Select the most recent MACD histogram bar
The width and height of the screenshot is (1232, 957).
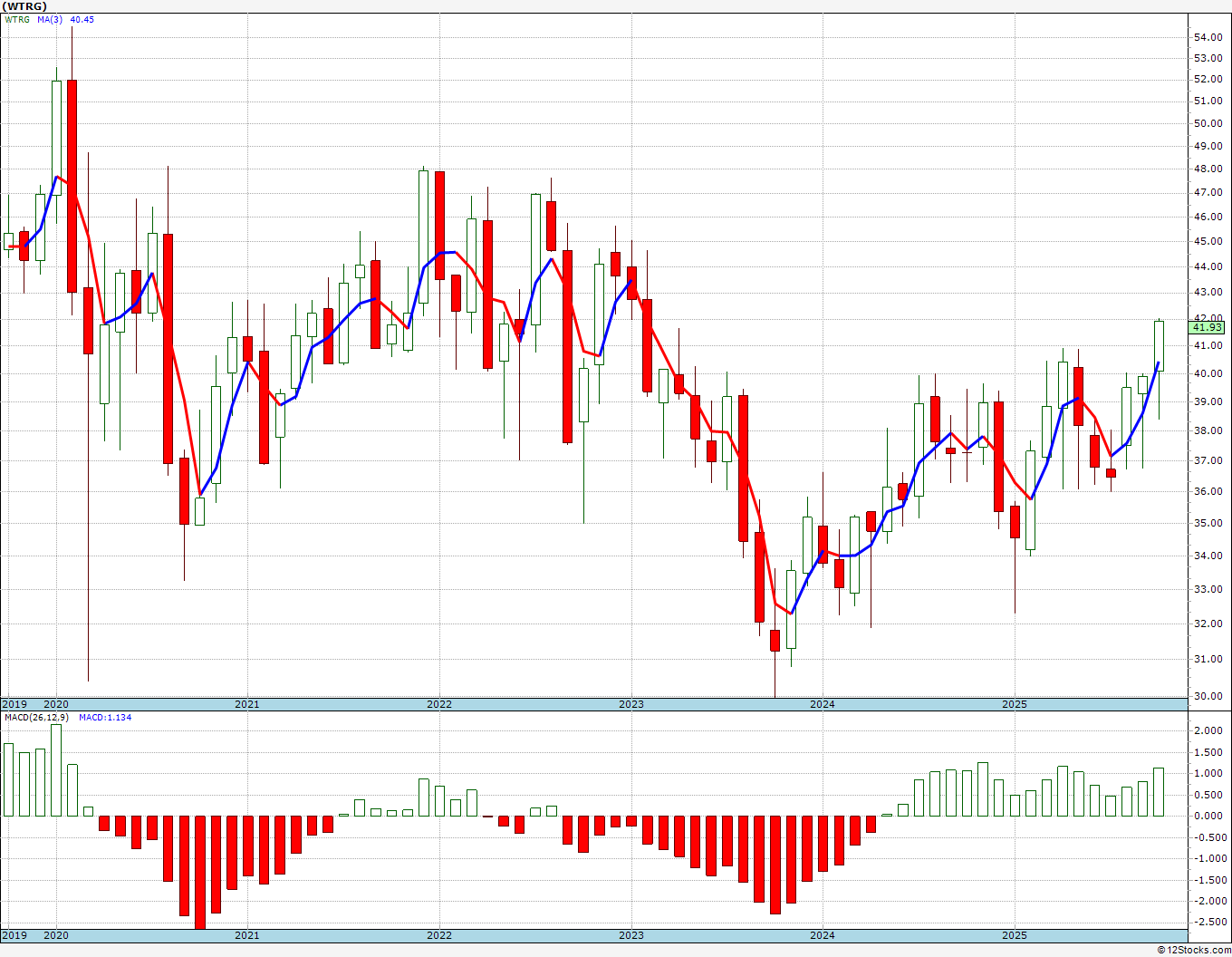click(1159, 792)
